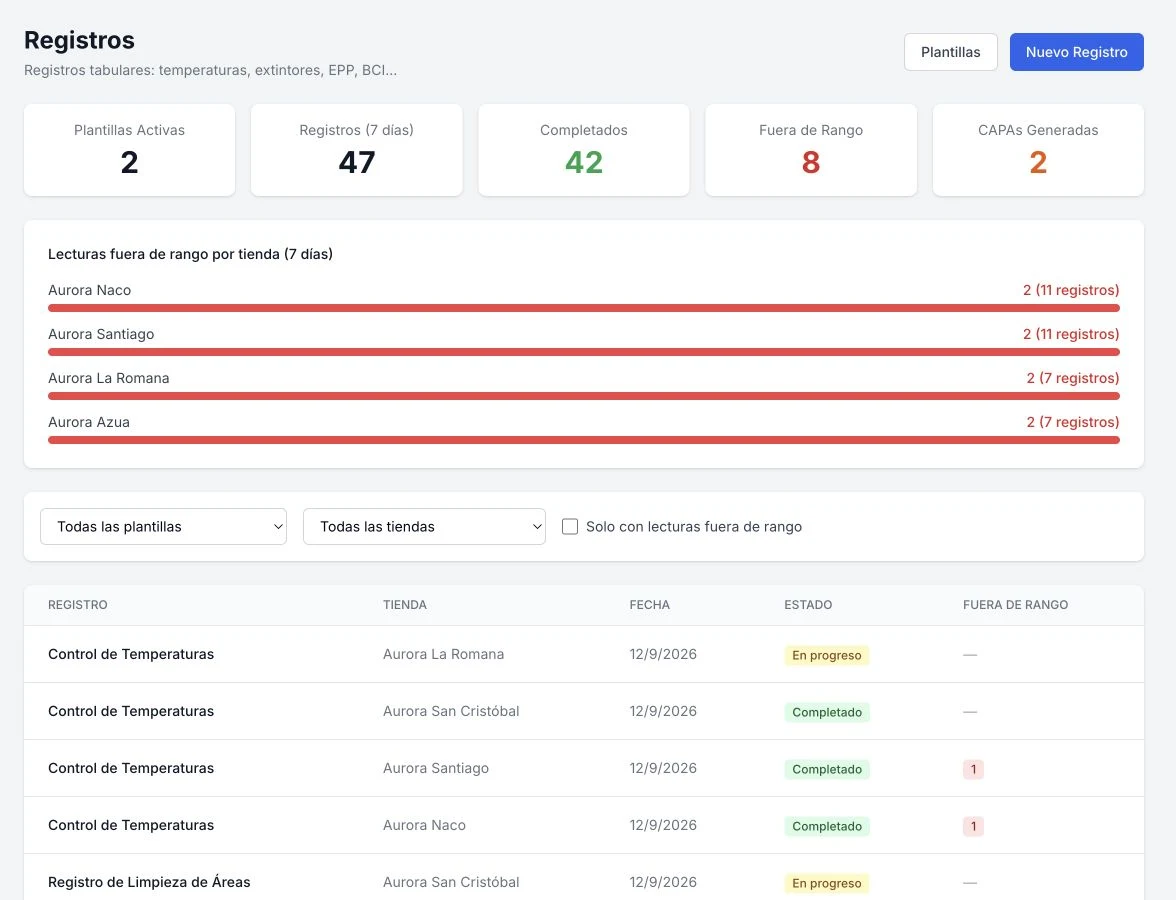Screen dimensions: 1176x900
Task: Click the En progreso badge for Aurora La Romana
Action: [826, 656]
